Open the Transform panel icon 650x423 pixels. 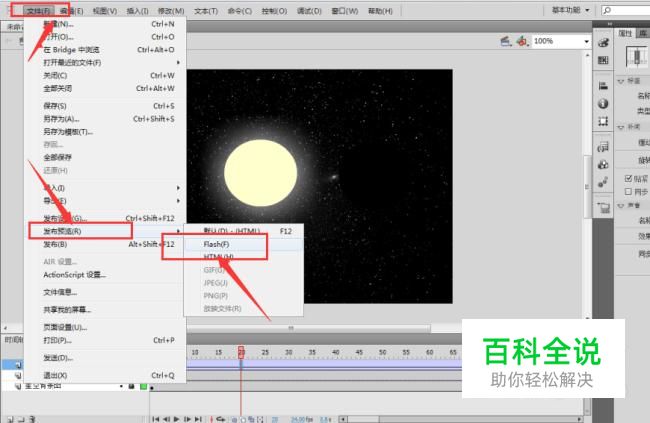pyautogui.click(x=603, y=121)
